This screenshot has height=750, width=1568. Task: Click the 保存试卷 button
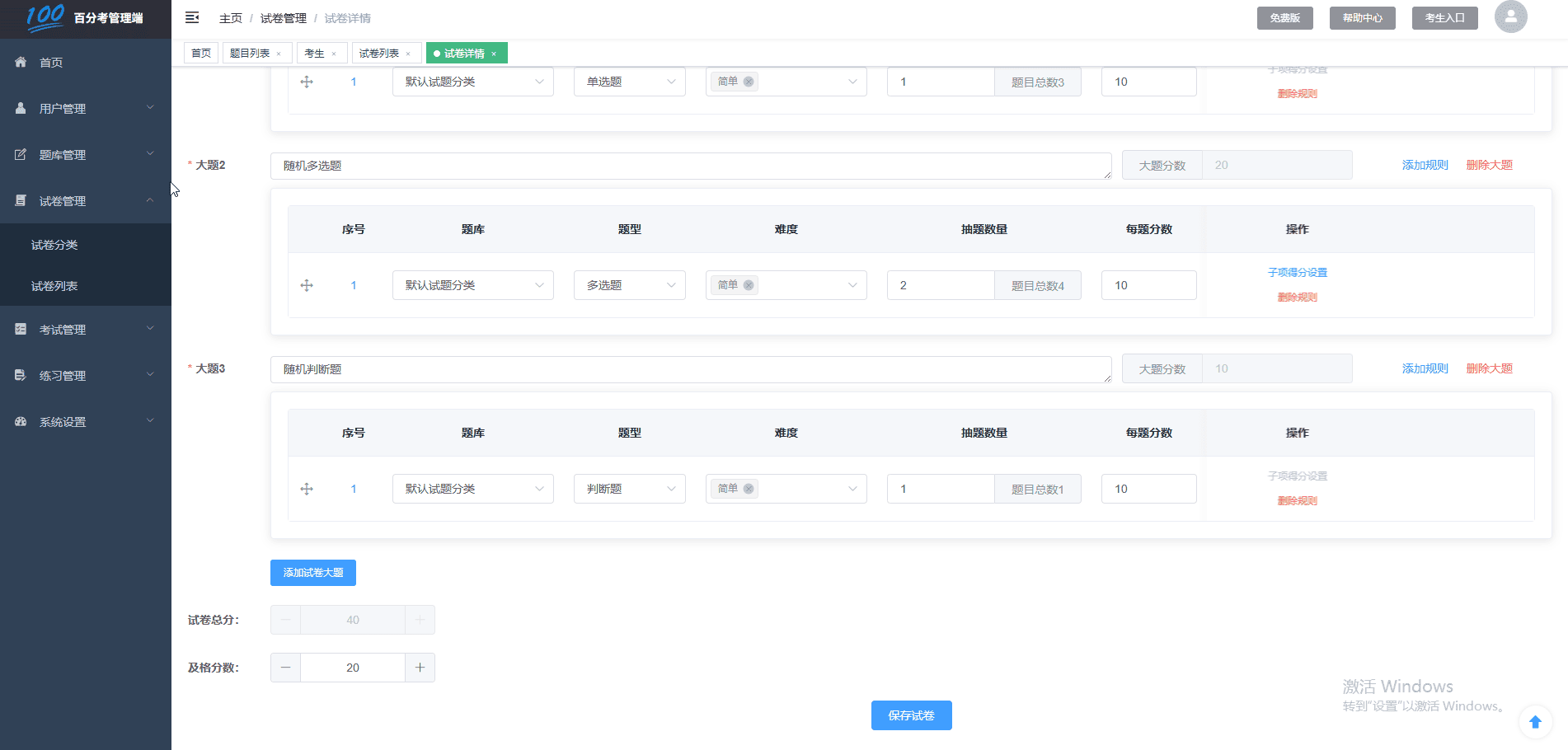[911, 715]
